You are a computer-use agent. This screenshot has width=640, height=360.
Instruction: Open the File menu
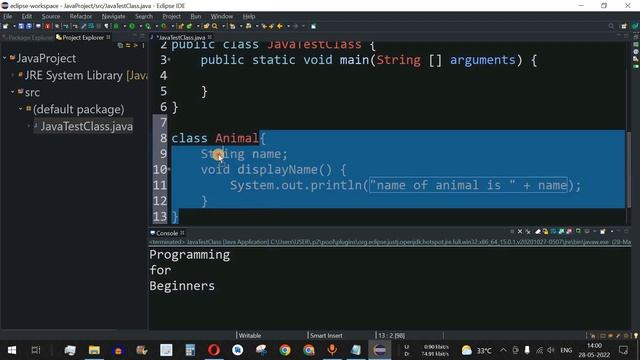(8, 16)
